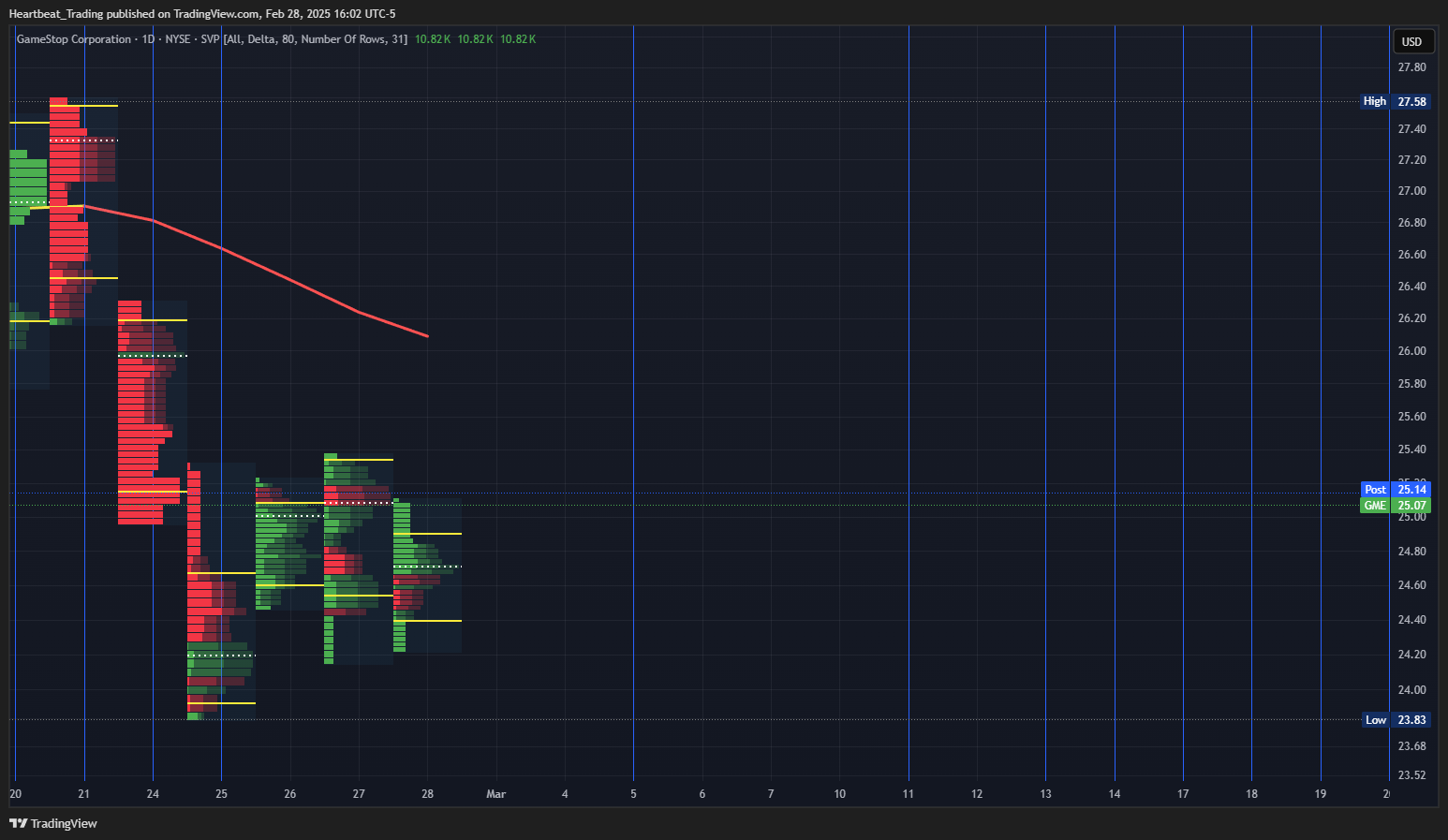The image size is (1448, 840).
Task: Select date 19 on the time axis
Action: [1321, 794]
